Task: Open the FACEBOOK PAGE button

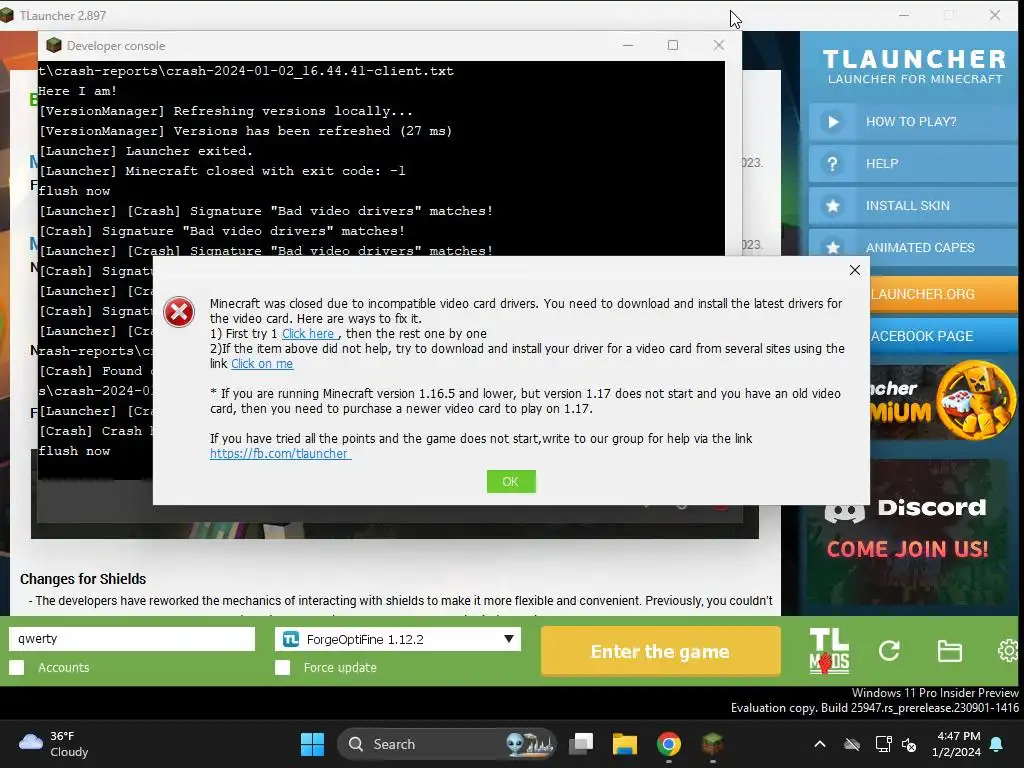Action: click(x=944, y=336)
